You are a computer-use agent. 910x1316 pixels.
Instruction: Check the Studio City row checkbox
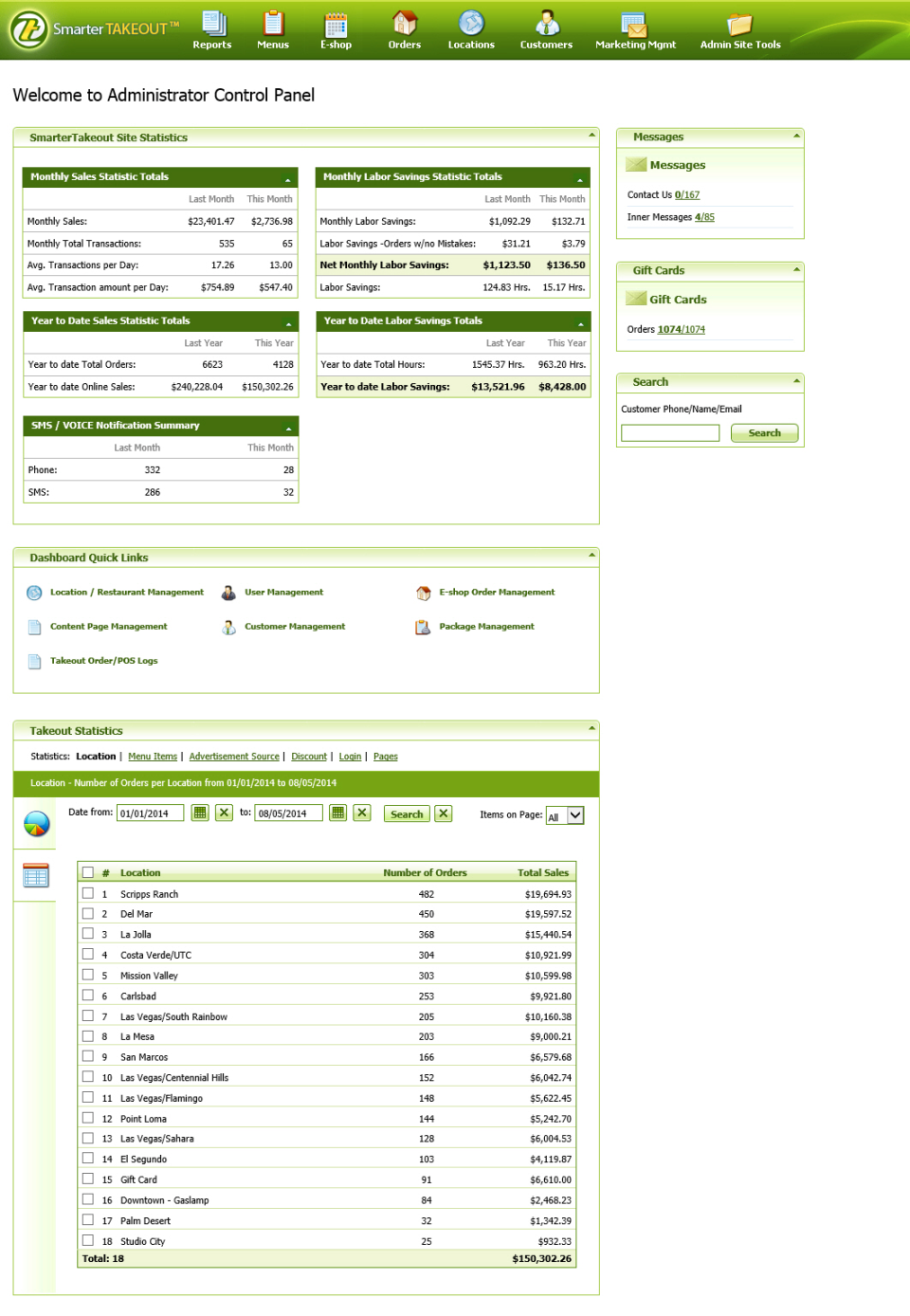tap(88, 1240)
